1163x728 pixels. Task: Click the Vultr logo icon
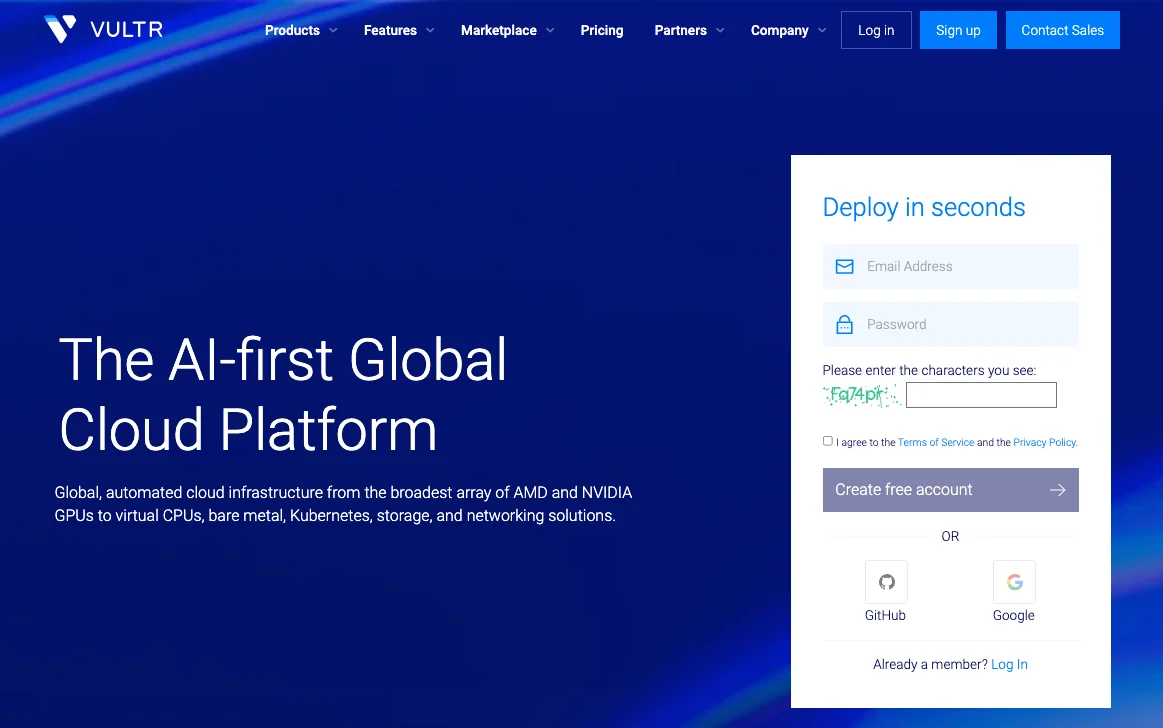(60, 29)
